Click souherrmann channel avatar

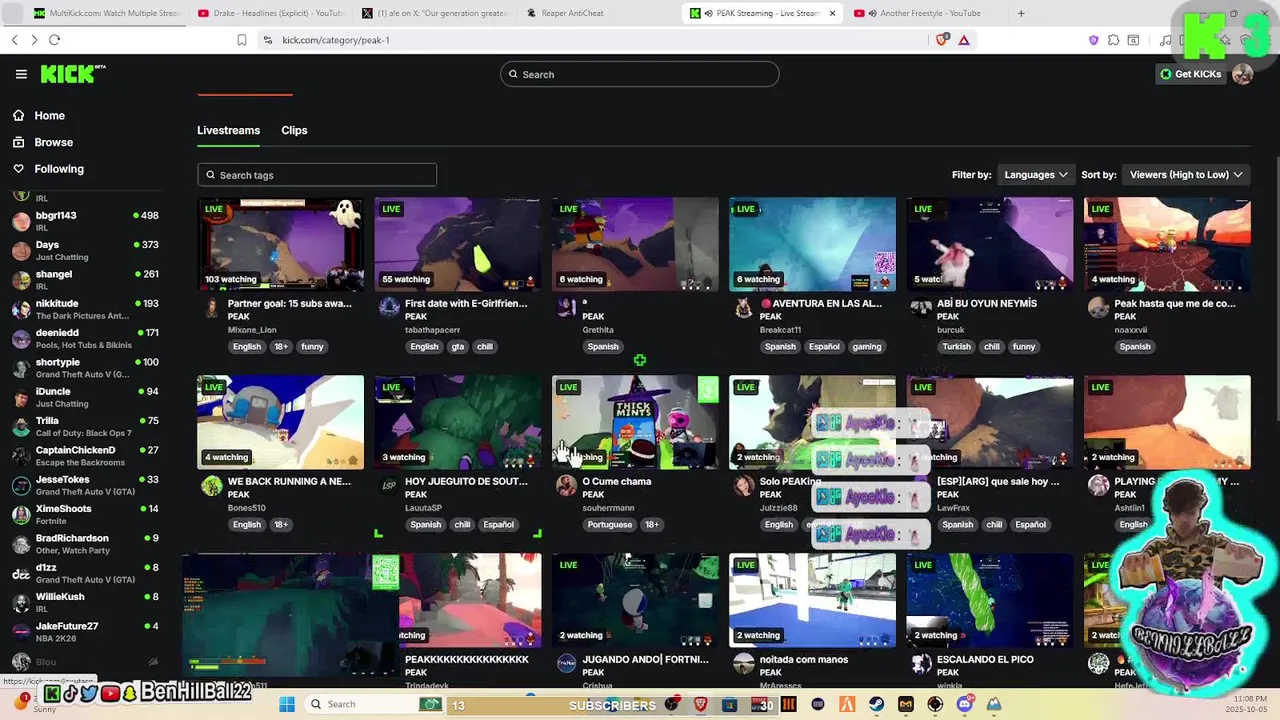click(566, 486)
